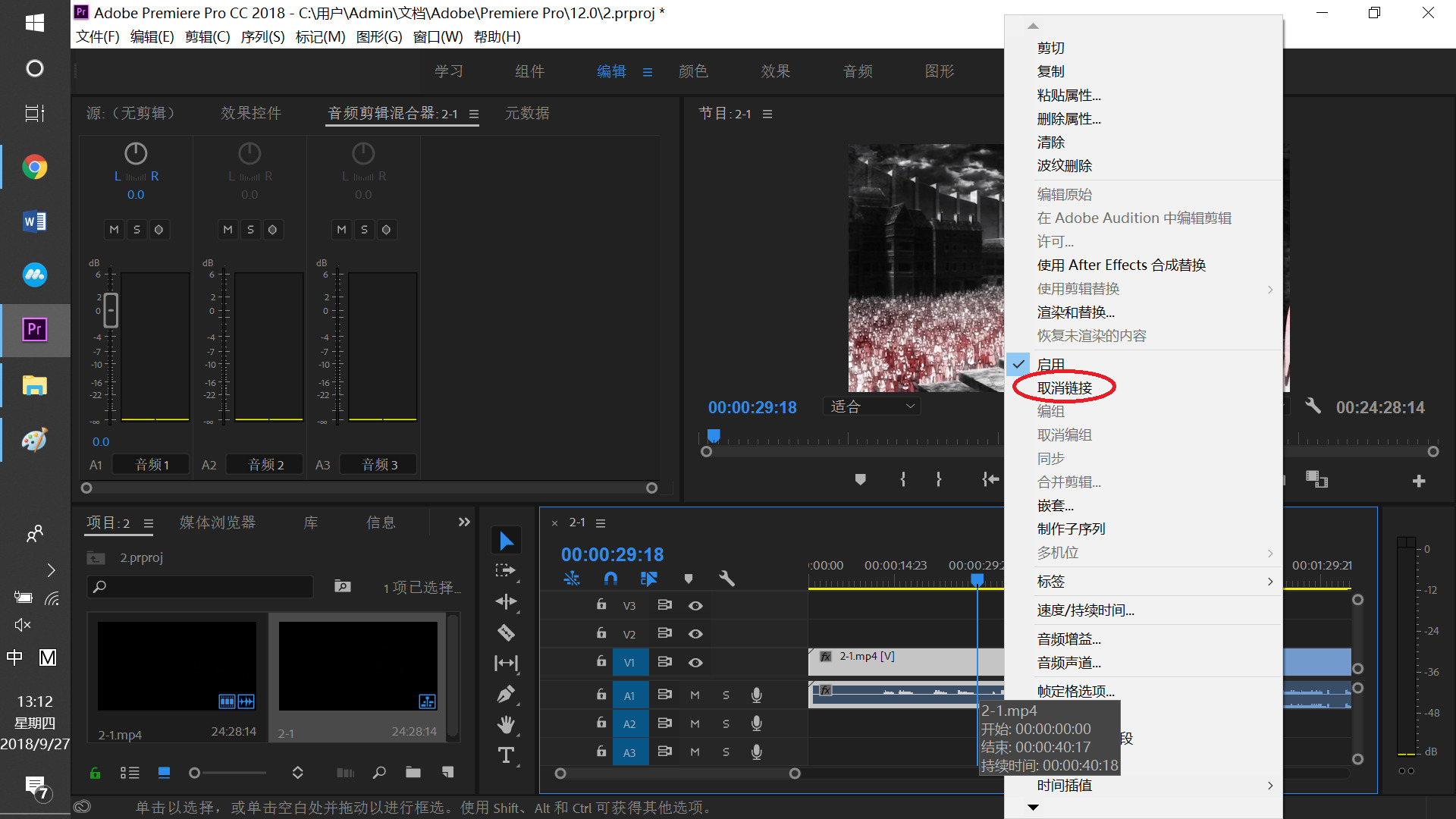Click Audio 1 volume fader handle
This screenshot has width=1456, height=819.
point(111,310)
